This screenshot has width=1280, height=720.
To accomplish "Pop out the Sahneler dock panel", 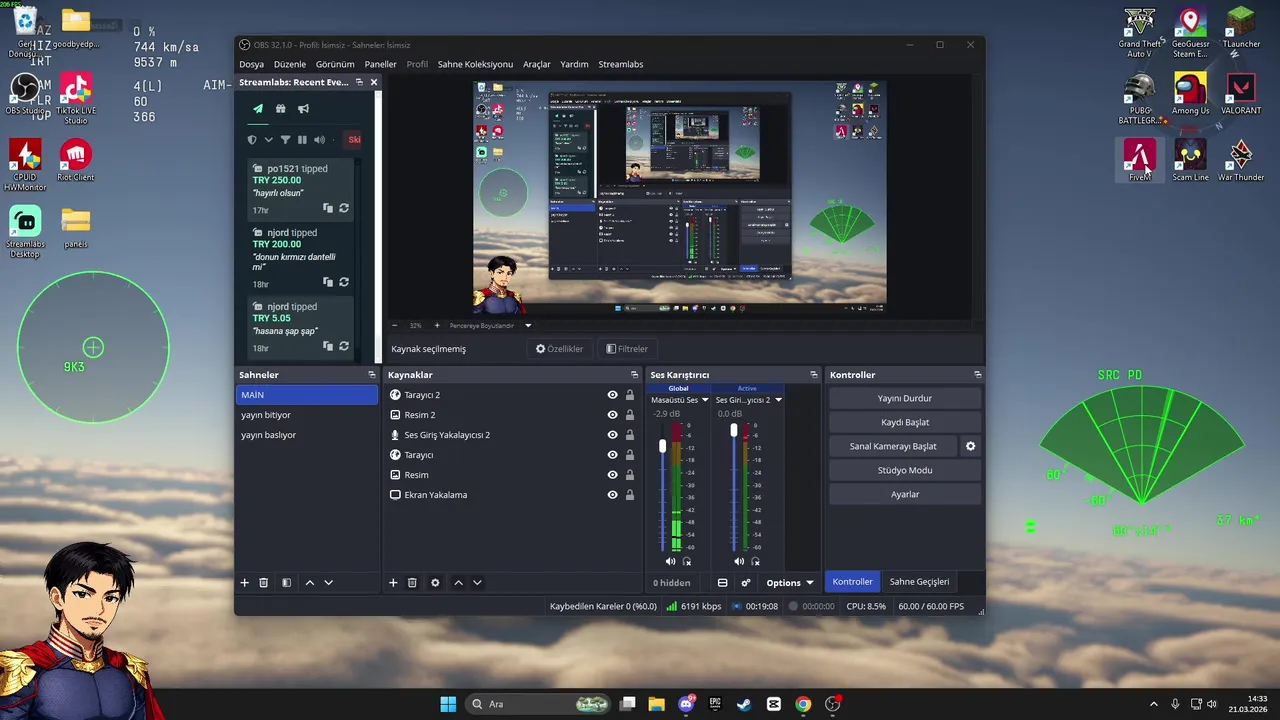I will 372,375.
